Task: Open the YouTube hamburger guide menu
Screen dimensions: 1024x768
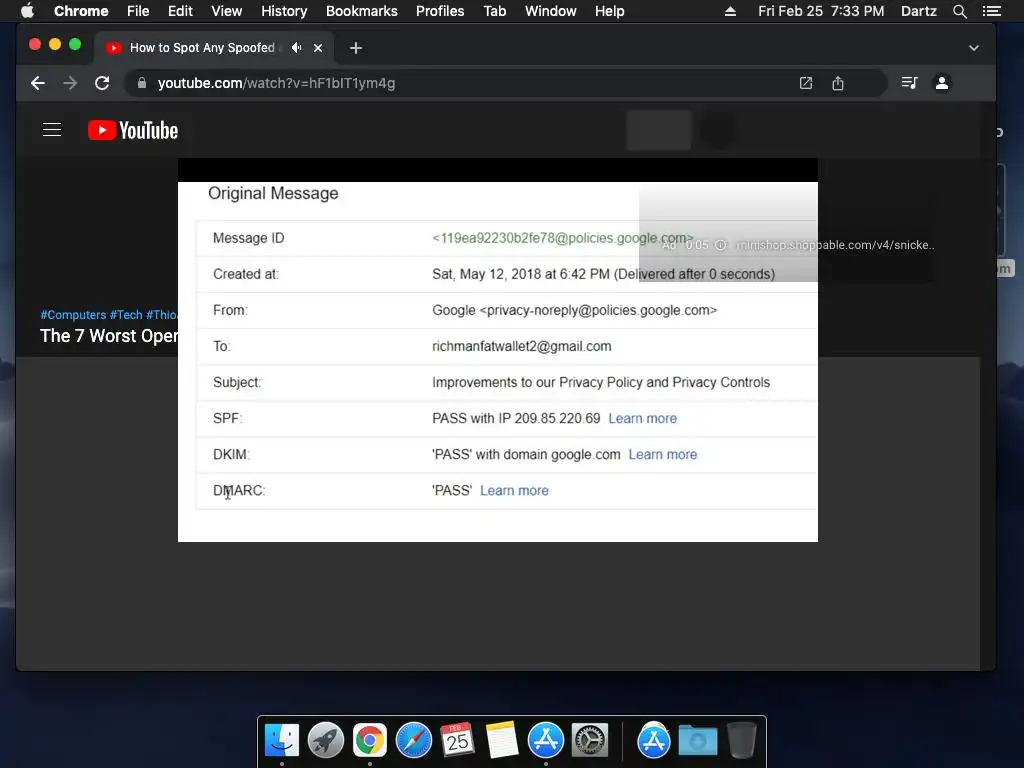Action: coord(52,130)
